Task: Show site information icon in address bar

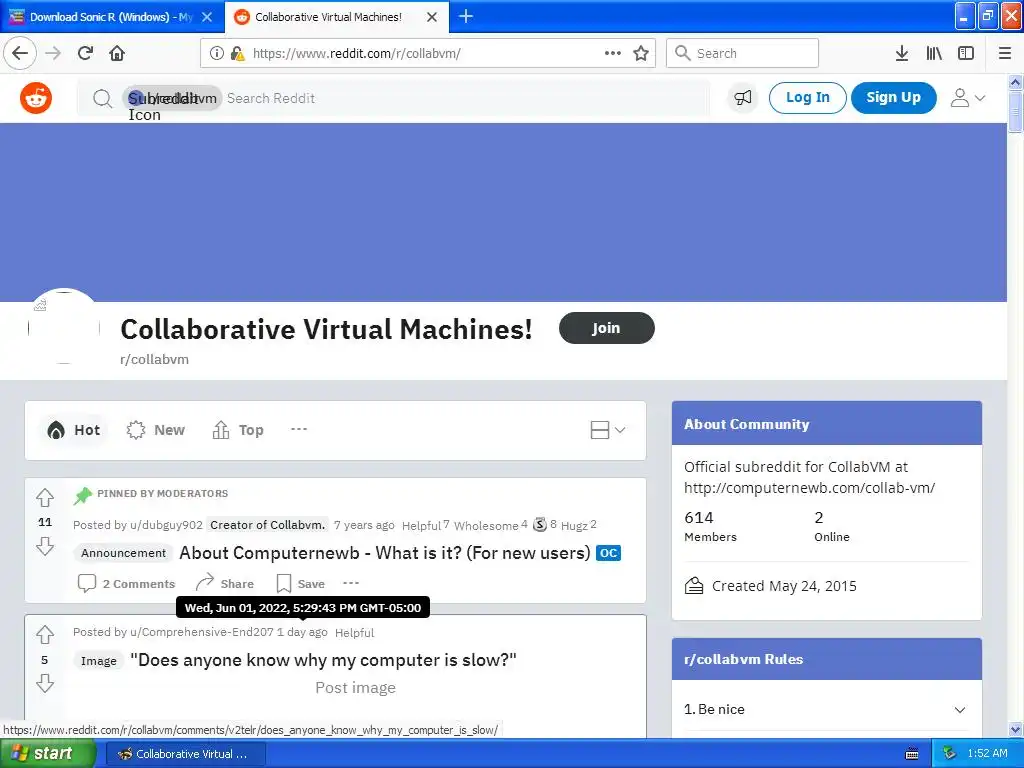Action: [x=217, y=53]
